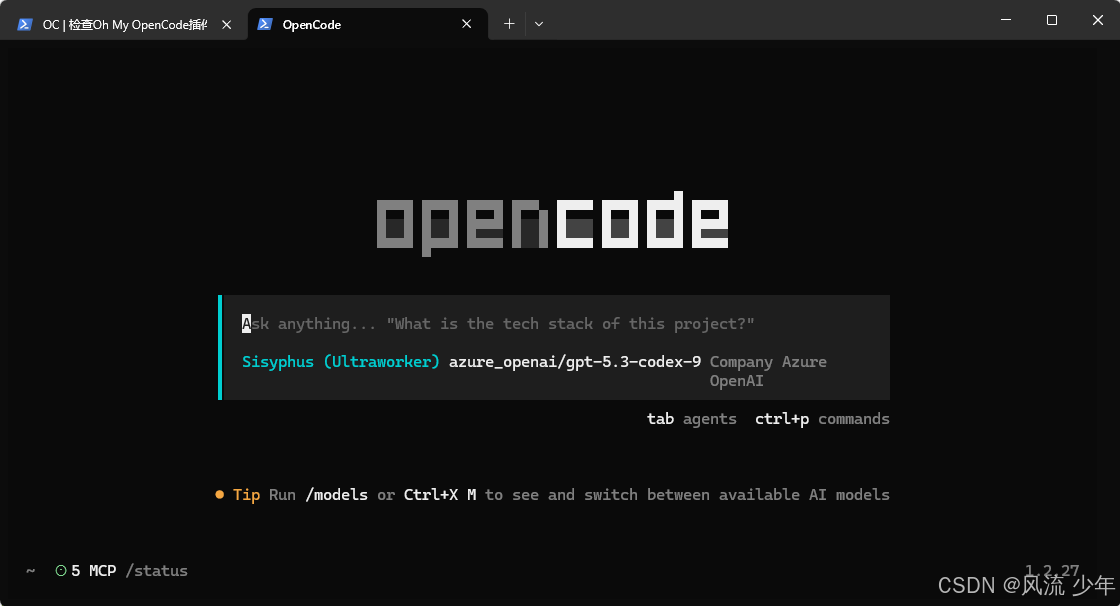Click the /status command text
This screenshot has height=606, width=1120.
(156, 571)
